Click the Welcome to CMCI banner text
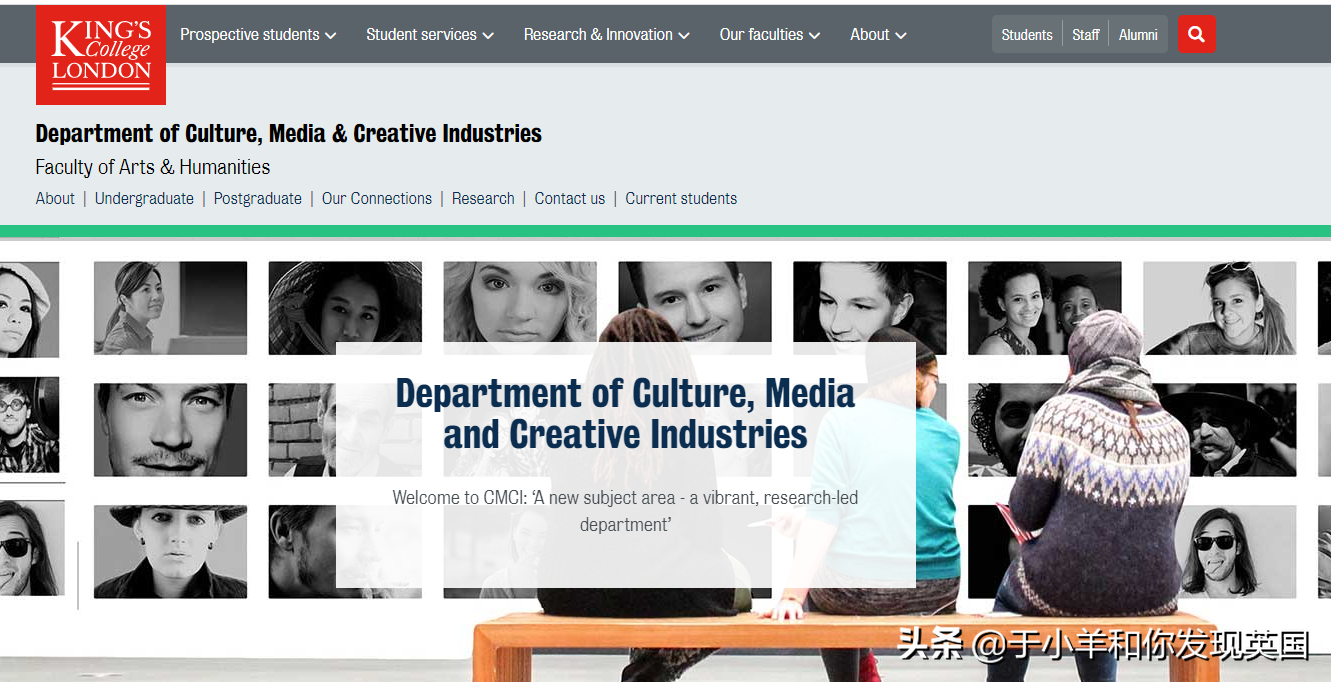Viewport: 1331px width, 682px height. pyautogui.click(x=625, y=511)
